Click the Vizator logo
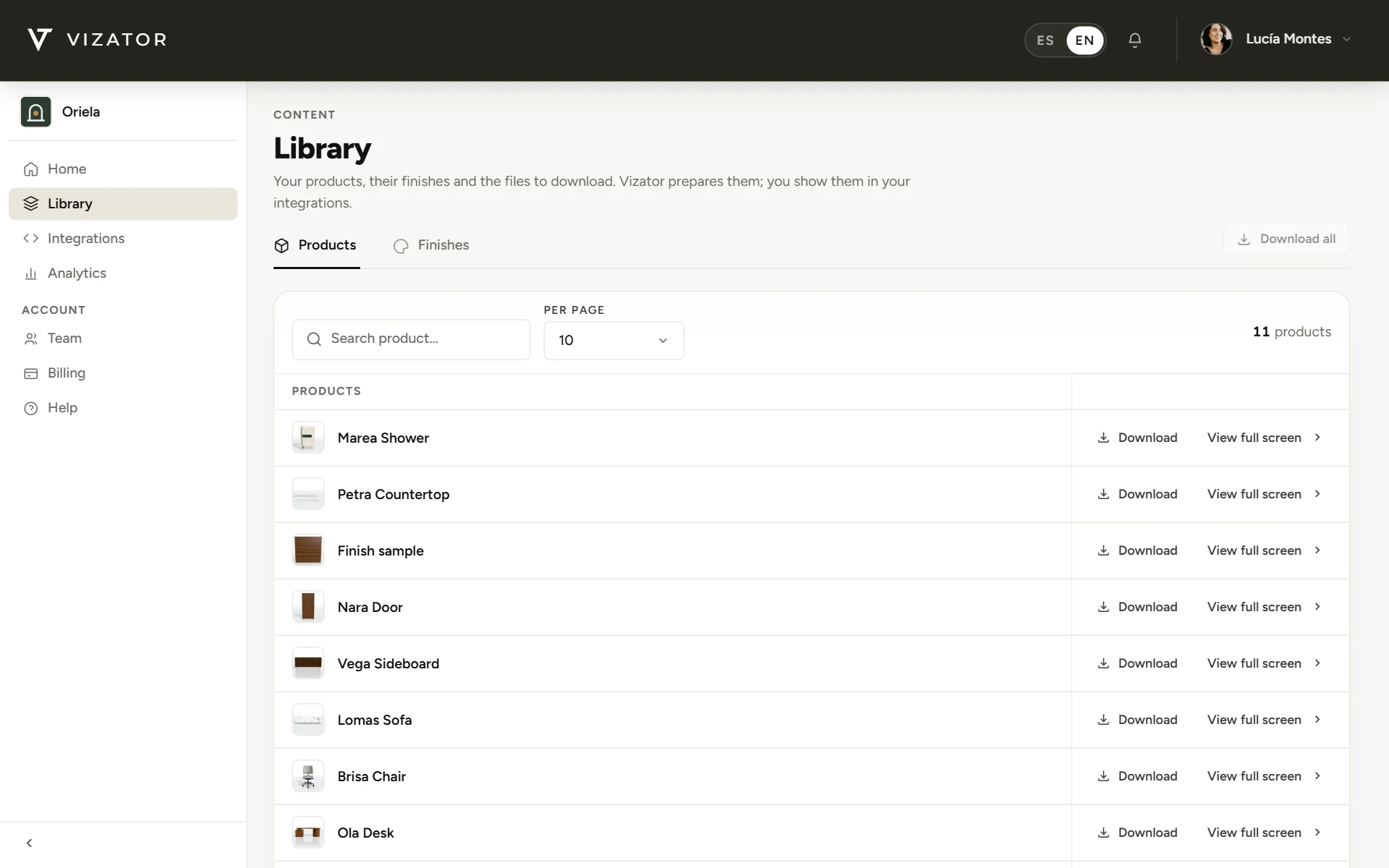The height and width of the screenshot is (868, 1389). click(x=97, y=40)
